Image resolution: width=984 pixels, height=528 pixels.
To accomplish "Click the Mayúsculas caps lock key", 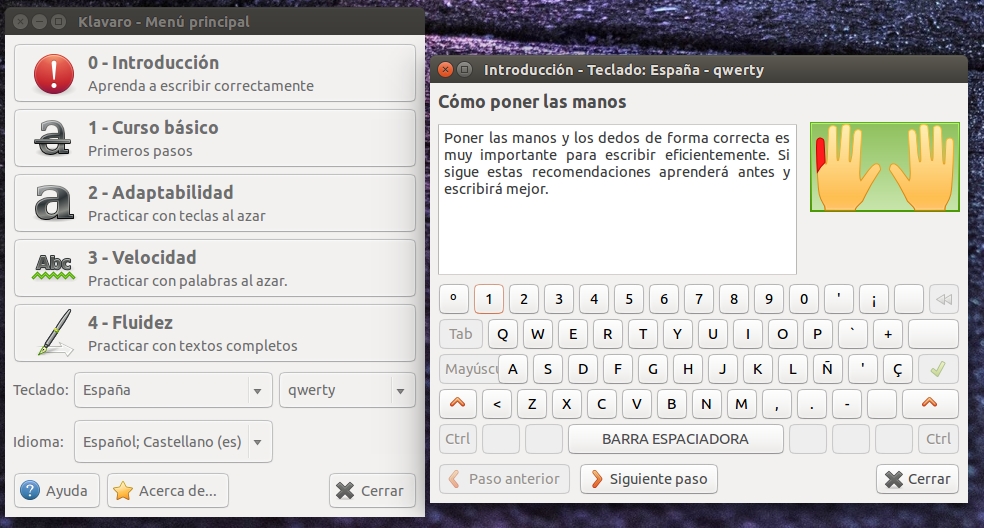I will (470, 369).
